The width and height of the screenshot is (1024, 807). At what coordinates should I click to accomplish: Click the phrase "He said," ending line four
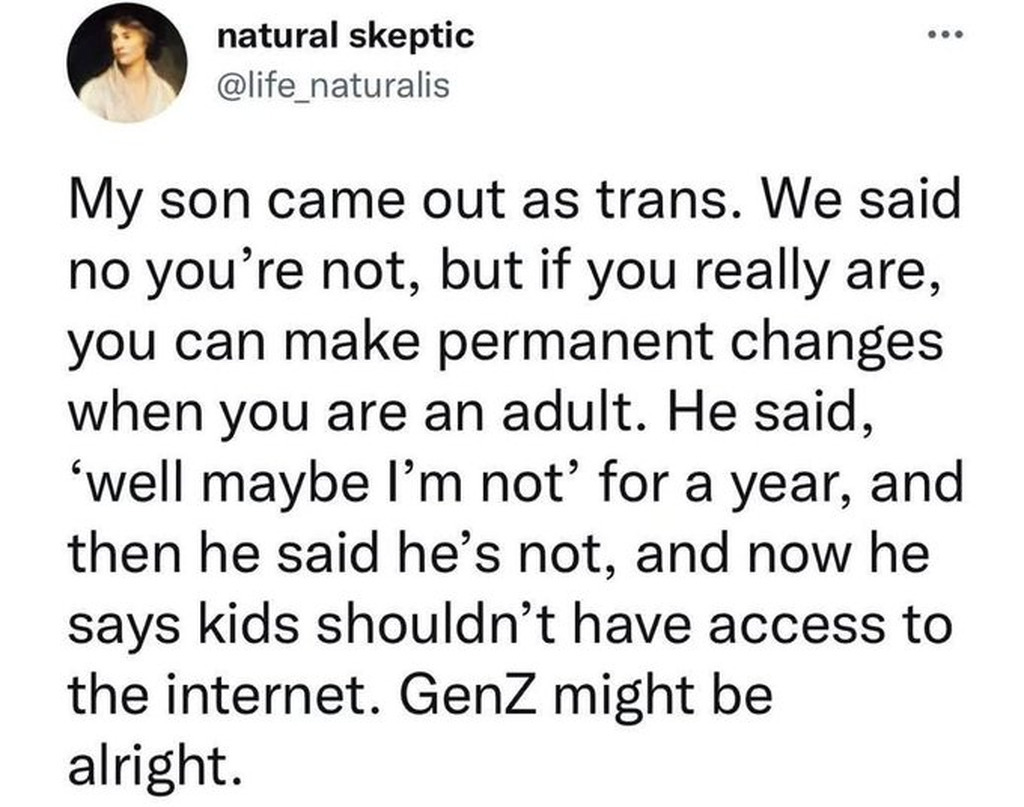click(773, 411)
